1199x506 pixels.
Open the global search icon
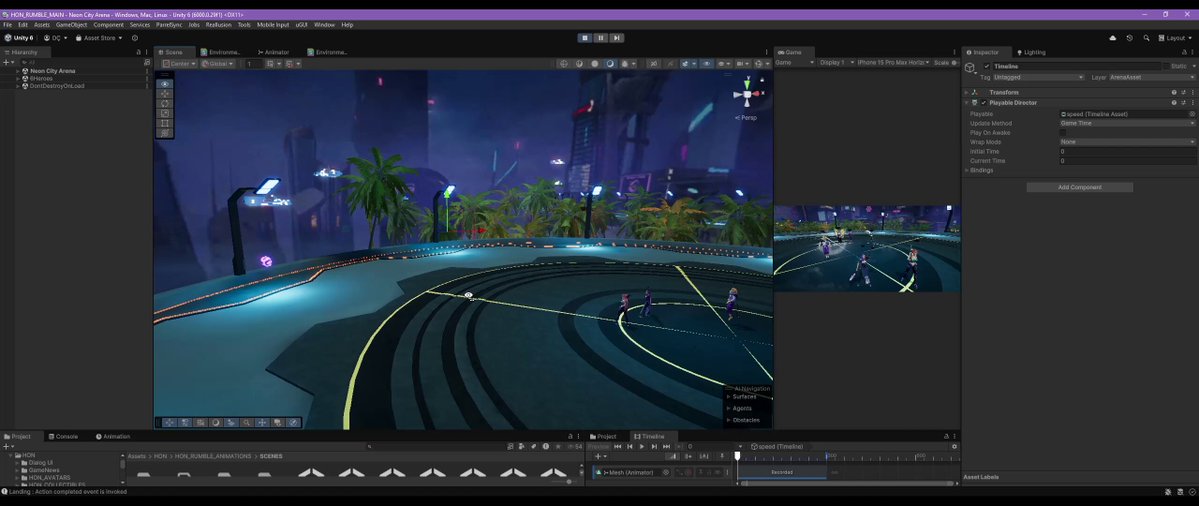pos(1146,37)
